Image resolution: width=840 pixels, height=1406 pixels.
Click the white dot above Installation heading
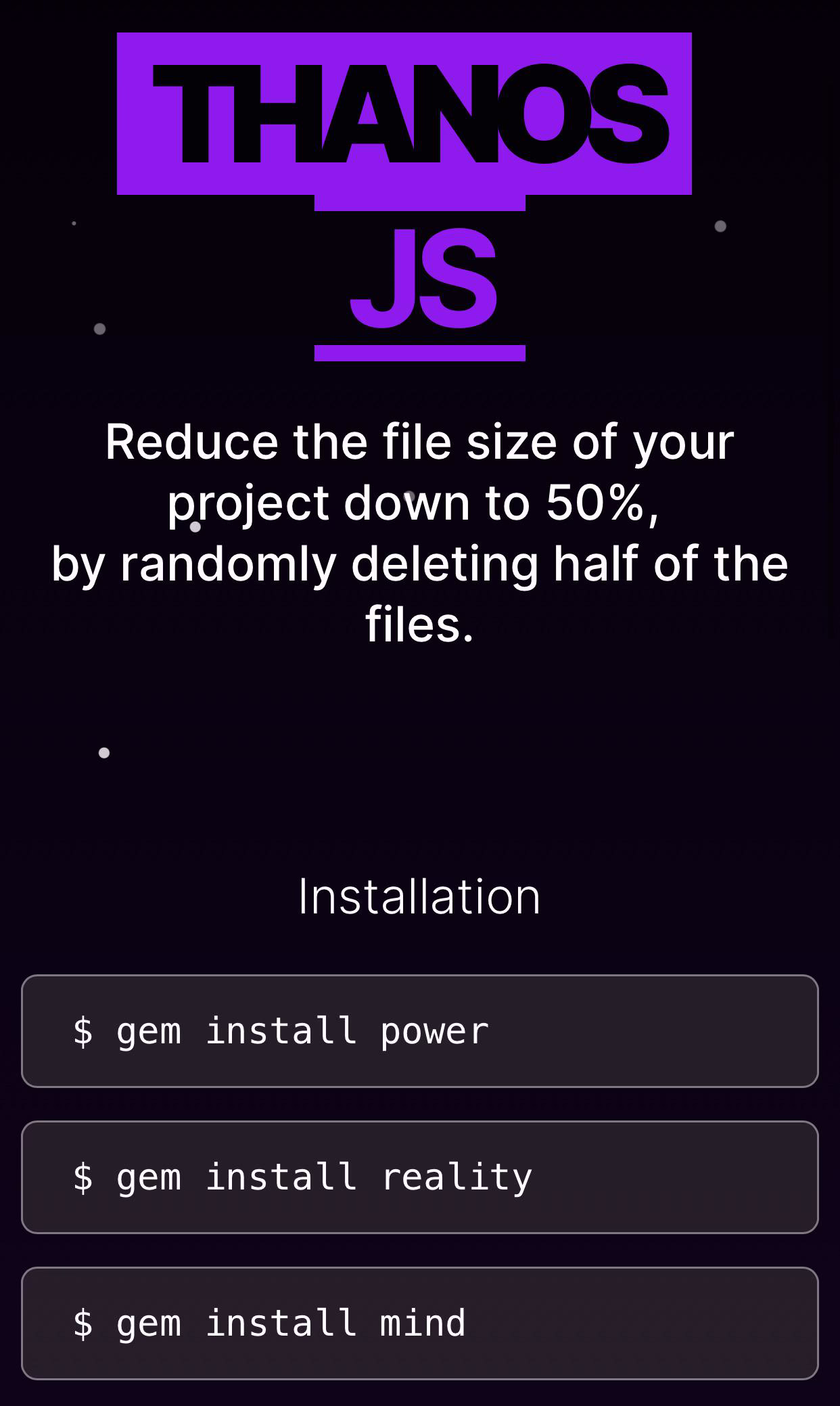coord(104,752)
